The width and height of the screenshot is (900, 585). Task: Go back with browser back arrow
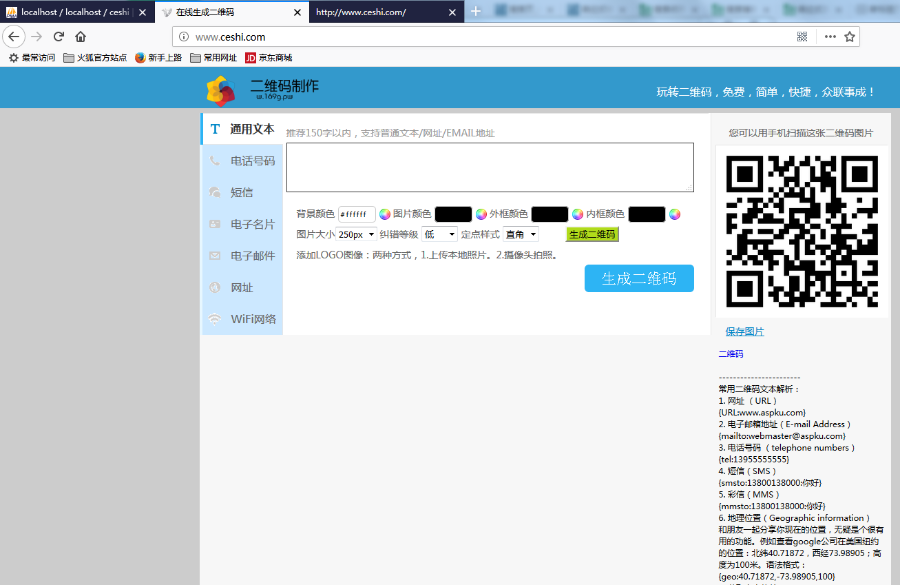[x=14, y=37]
